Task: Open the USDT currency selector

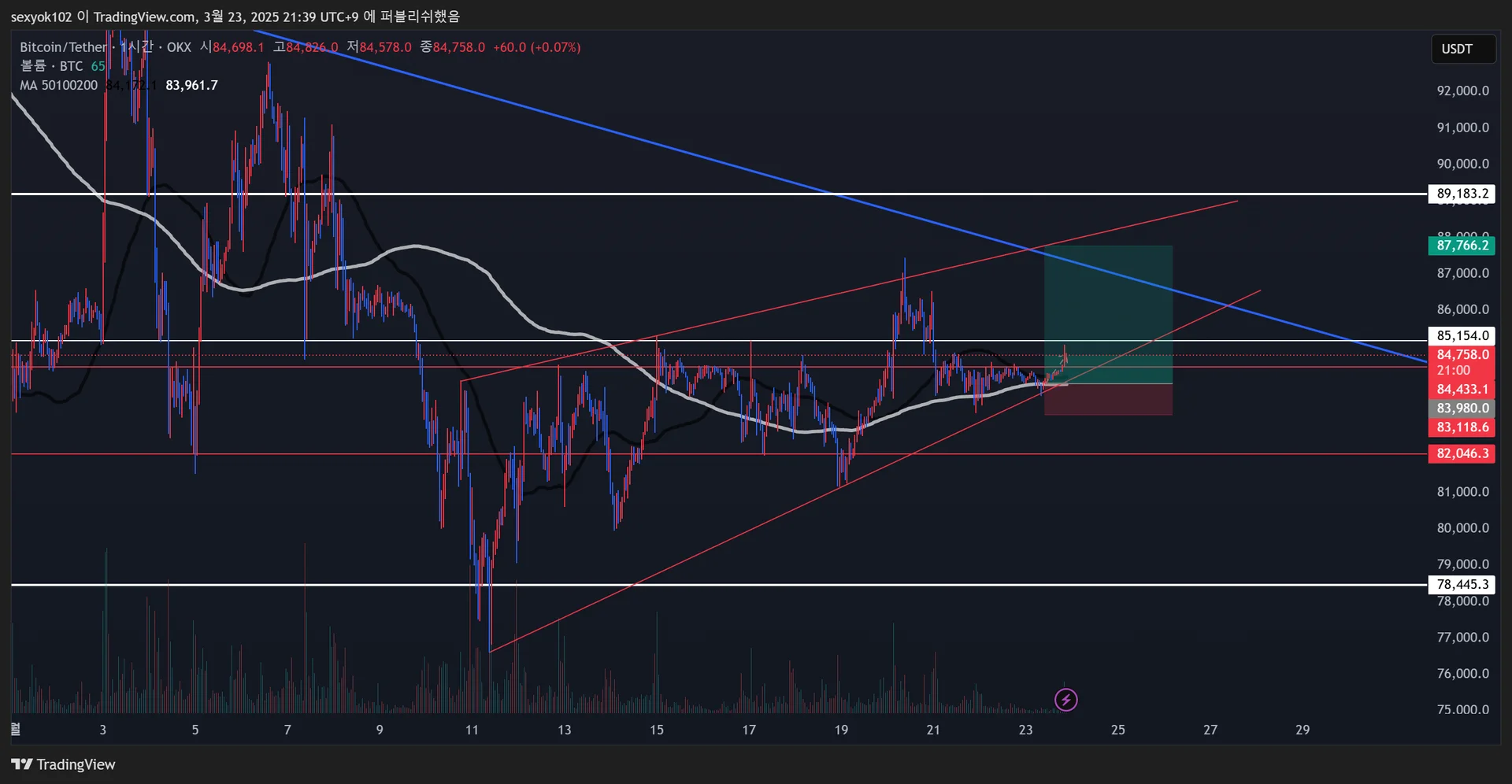Action: pyautogui.click(x=1462, y=49)
